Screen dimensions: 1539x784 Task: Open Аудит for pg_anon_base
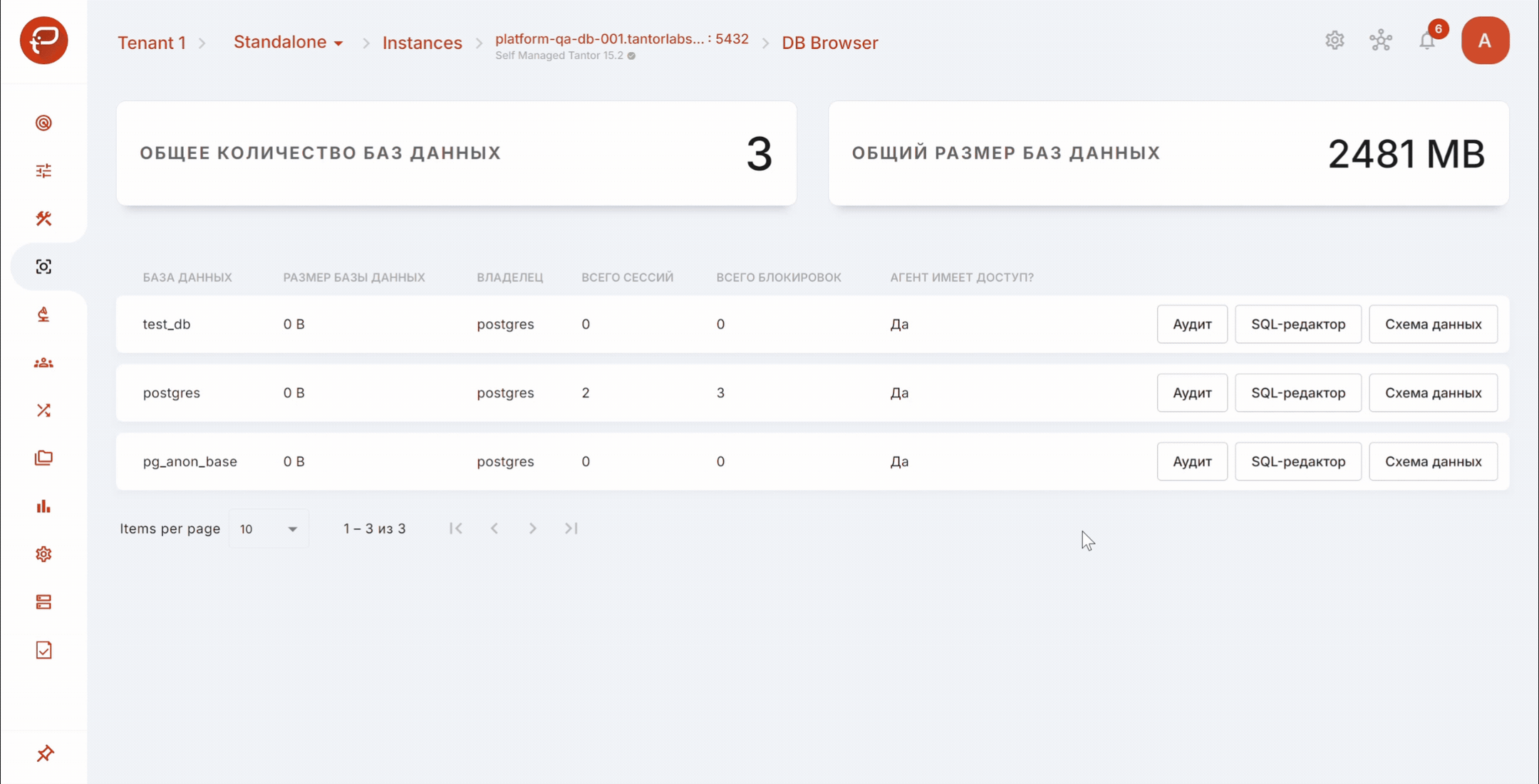[x=1192, y=461]
